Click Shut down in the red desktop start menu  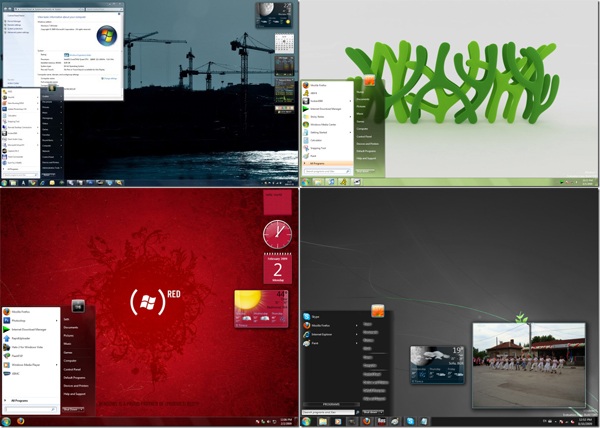[71, 409]
